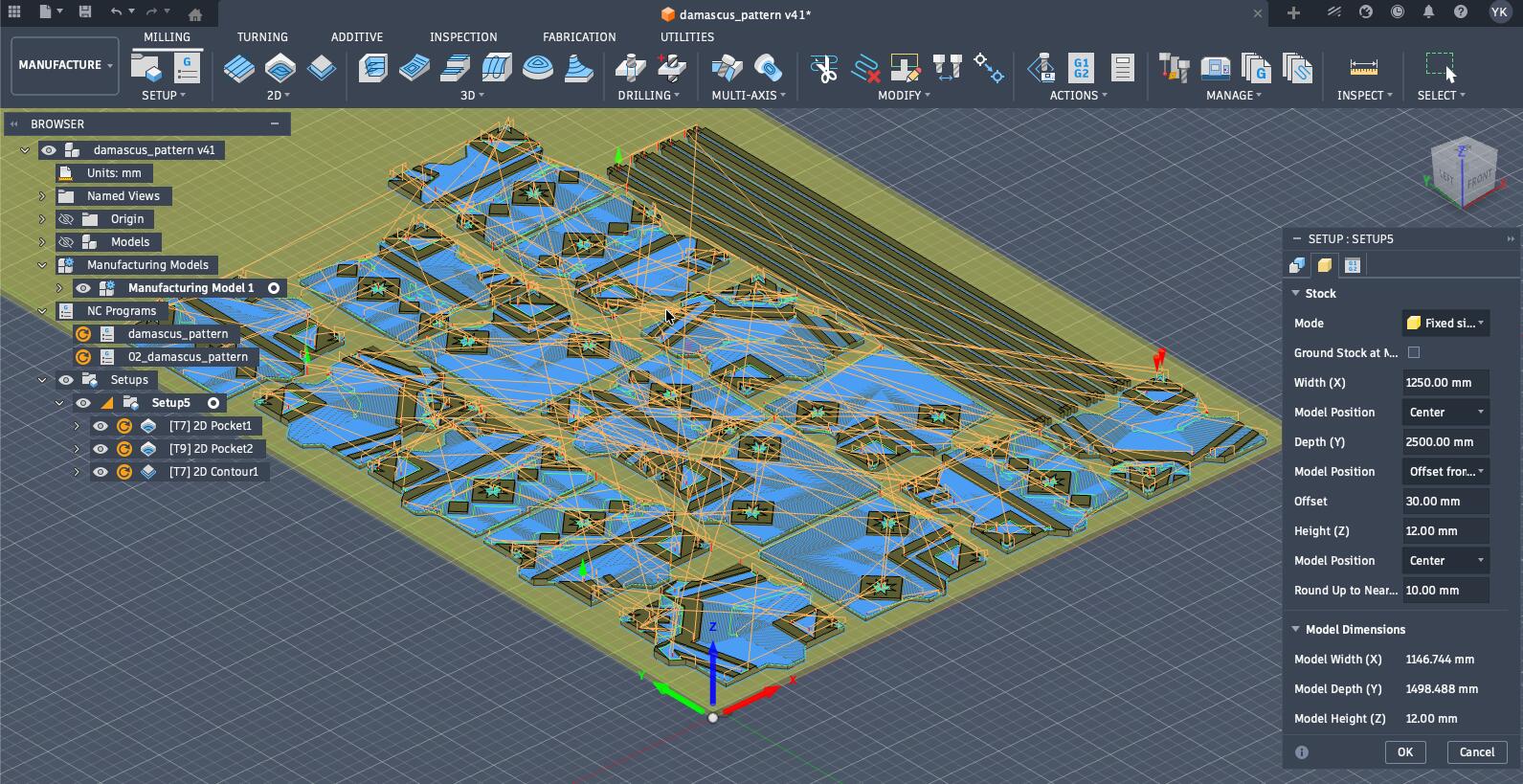Confirm the setup with OK
This screenshot has height=784, width=1523.
pyautogui.click(x=1404, y=751)
